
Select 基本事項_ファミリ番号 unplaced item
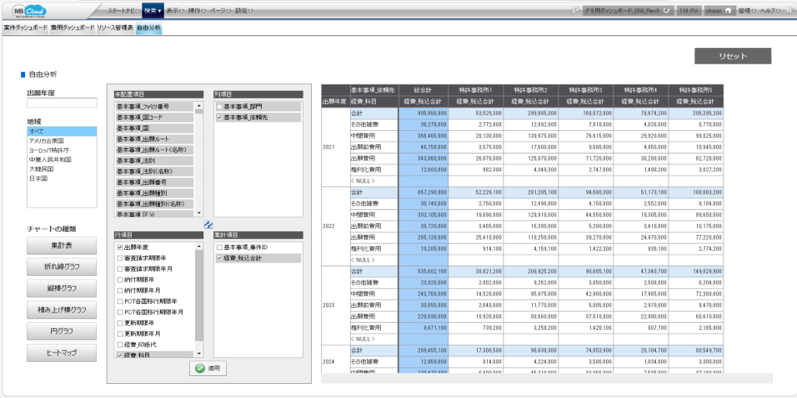tap(155, 107)
